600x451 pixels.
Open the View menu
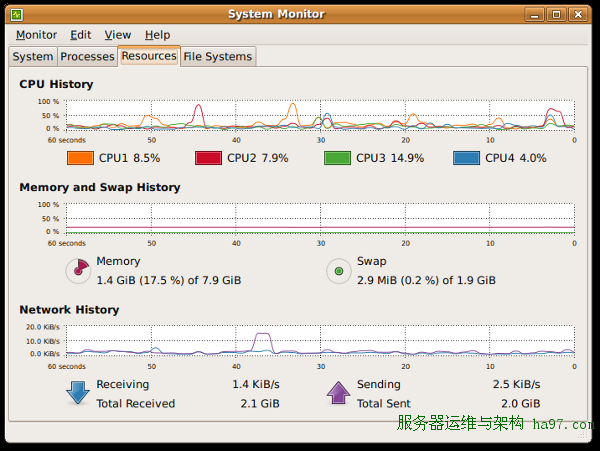[x=117, y=35]
